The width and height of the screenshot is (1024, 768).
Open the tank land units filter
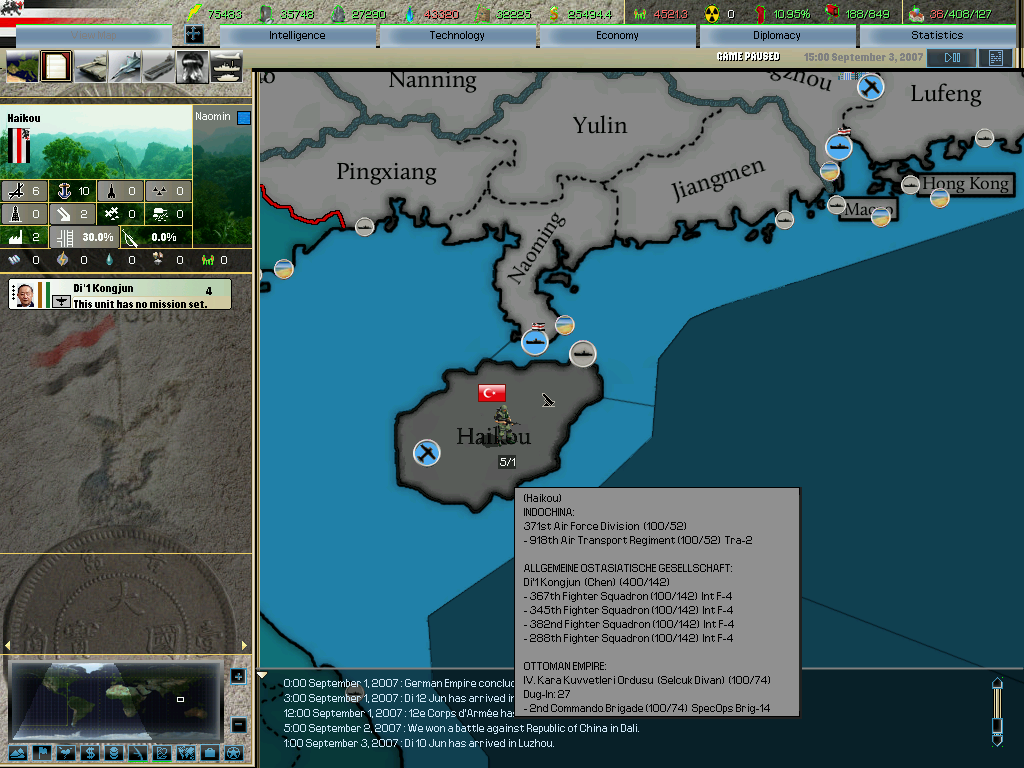point(90,67)
